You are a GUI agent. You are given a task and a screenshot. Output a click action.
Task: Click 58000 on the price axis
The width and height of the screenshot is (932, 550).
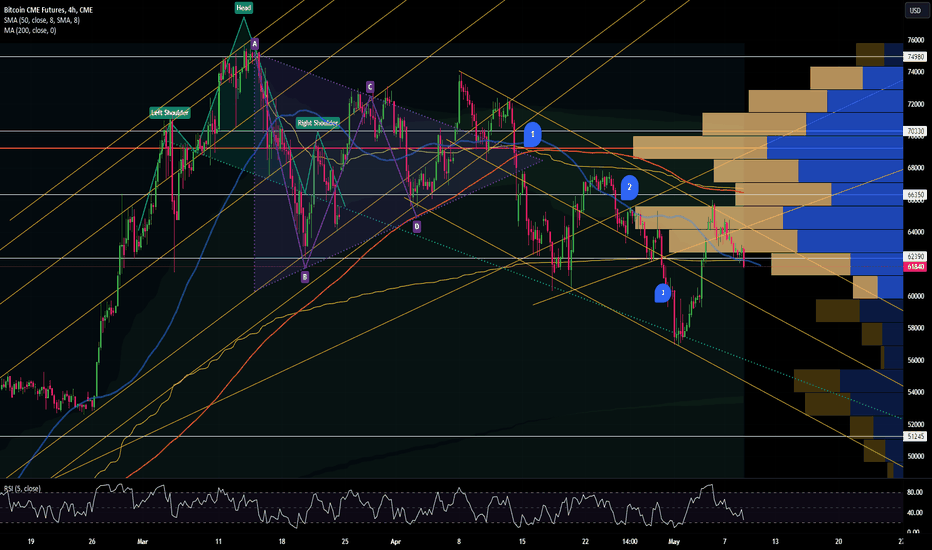(x=915, y=328)
